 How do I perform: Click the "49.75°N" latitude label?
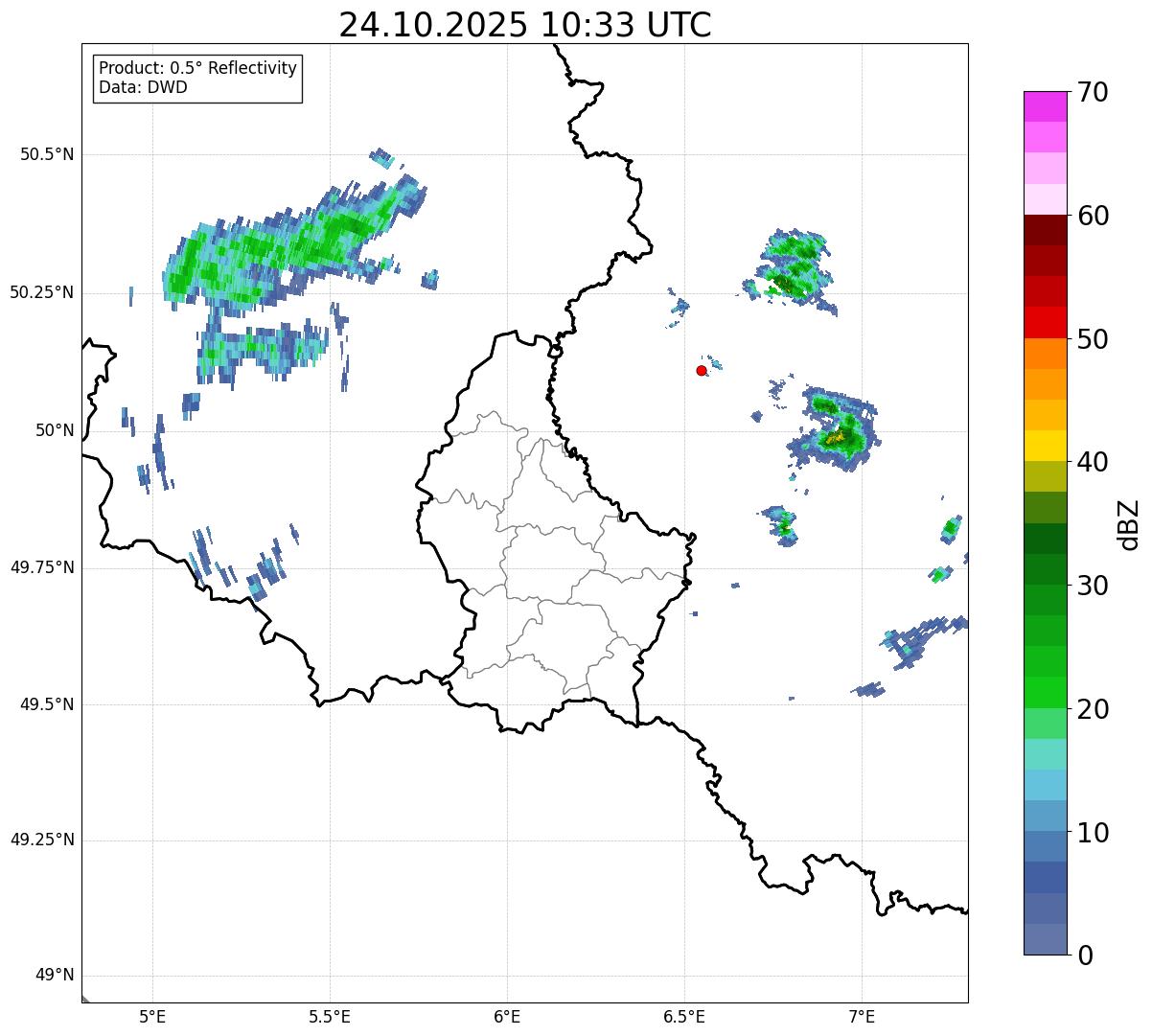pos(42,567)
